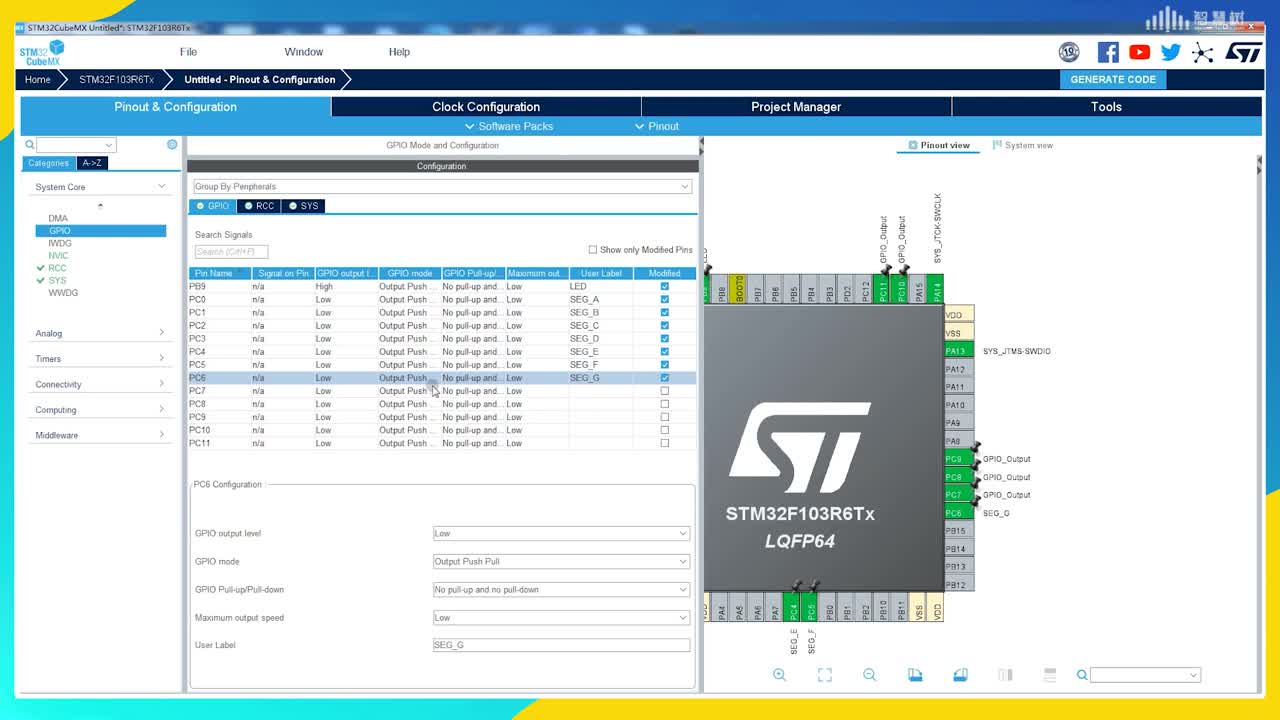Screen dimensions: 1280x720
Task: Click the list layout icon in pinout toolbar
Action: click(x=1050, y=675)
